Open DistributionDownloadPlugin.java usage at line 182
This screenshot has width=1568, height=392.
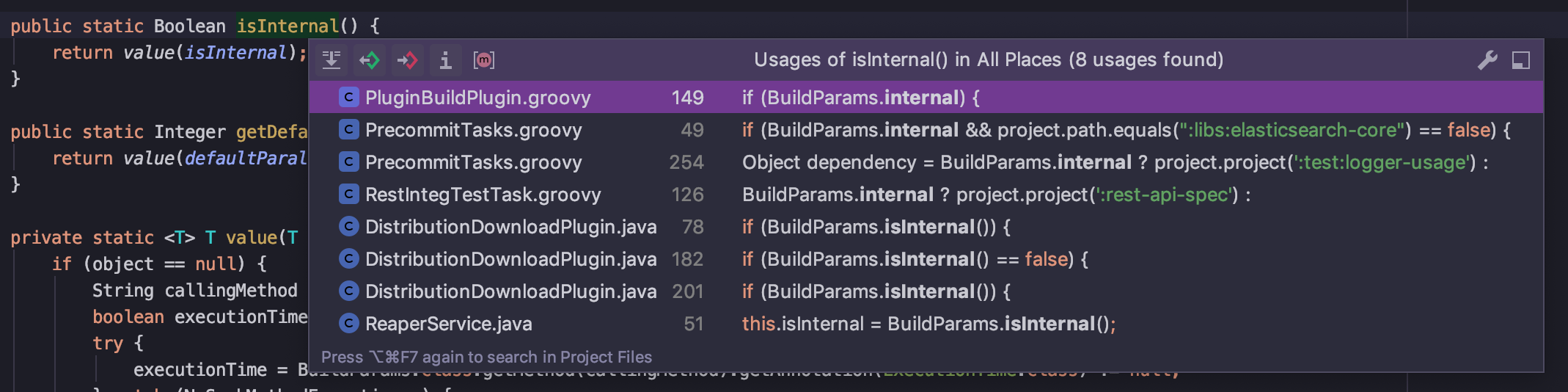point(510,259)
